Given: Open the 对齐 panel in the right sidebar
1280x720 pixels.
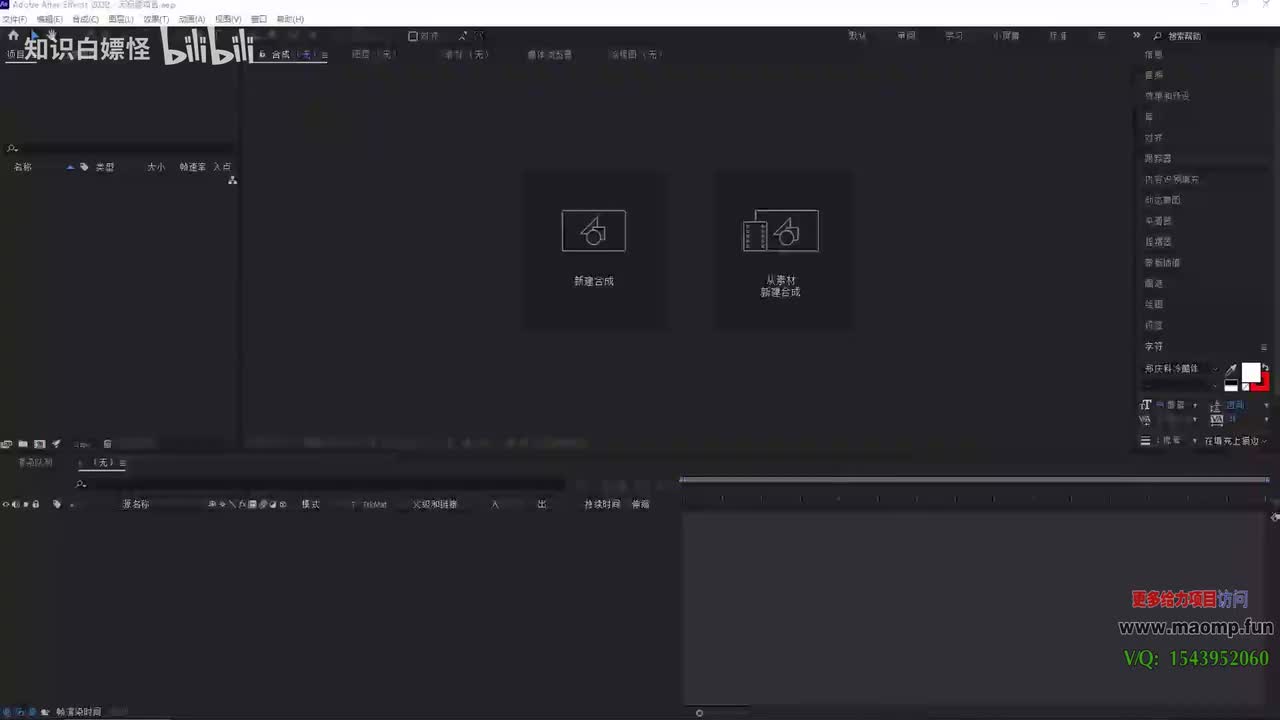Looking at the screenshot, I should click(1154, 138).
